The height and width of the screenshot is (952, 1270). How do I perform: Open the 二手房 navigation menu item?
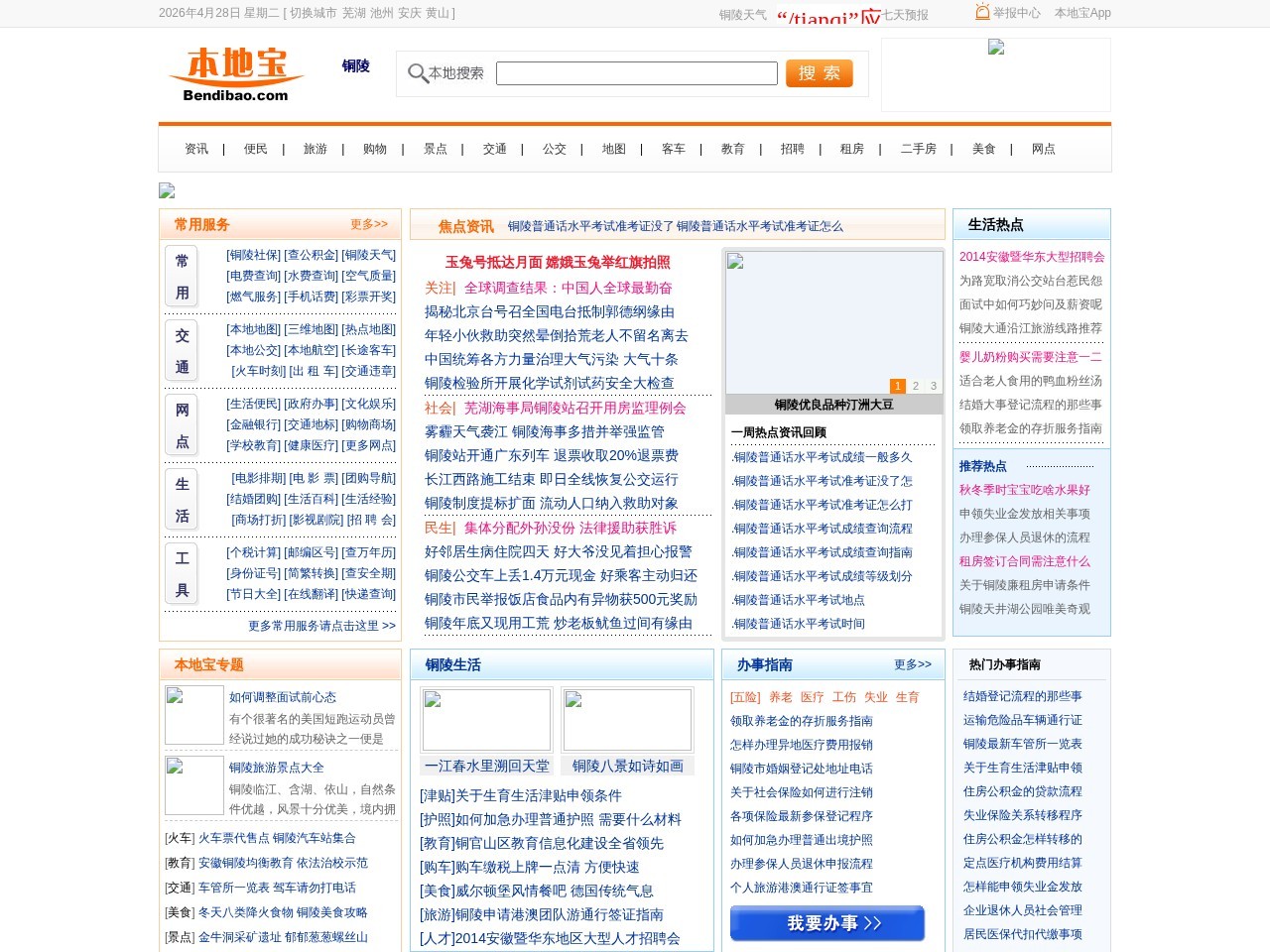coord(919,149)
